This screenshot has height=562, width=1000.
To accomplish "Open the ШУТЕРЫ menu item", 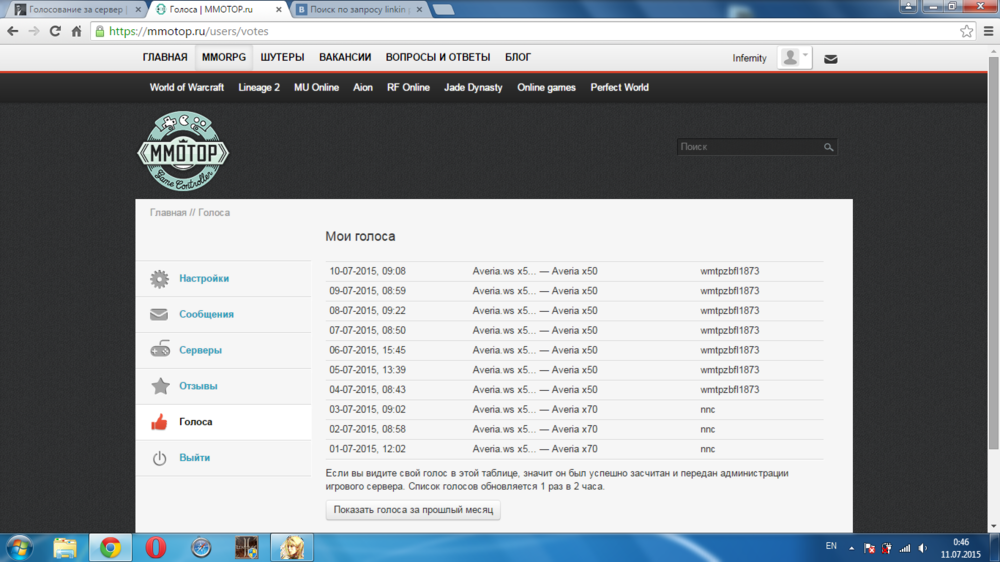I will coord(282,58).
